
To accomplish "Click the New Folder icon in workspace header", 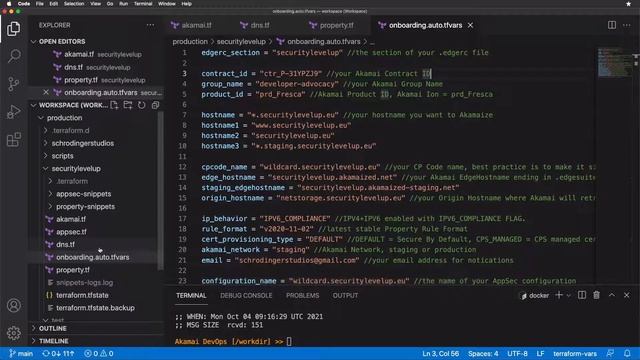I will coord(128,105).
